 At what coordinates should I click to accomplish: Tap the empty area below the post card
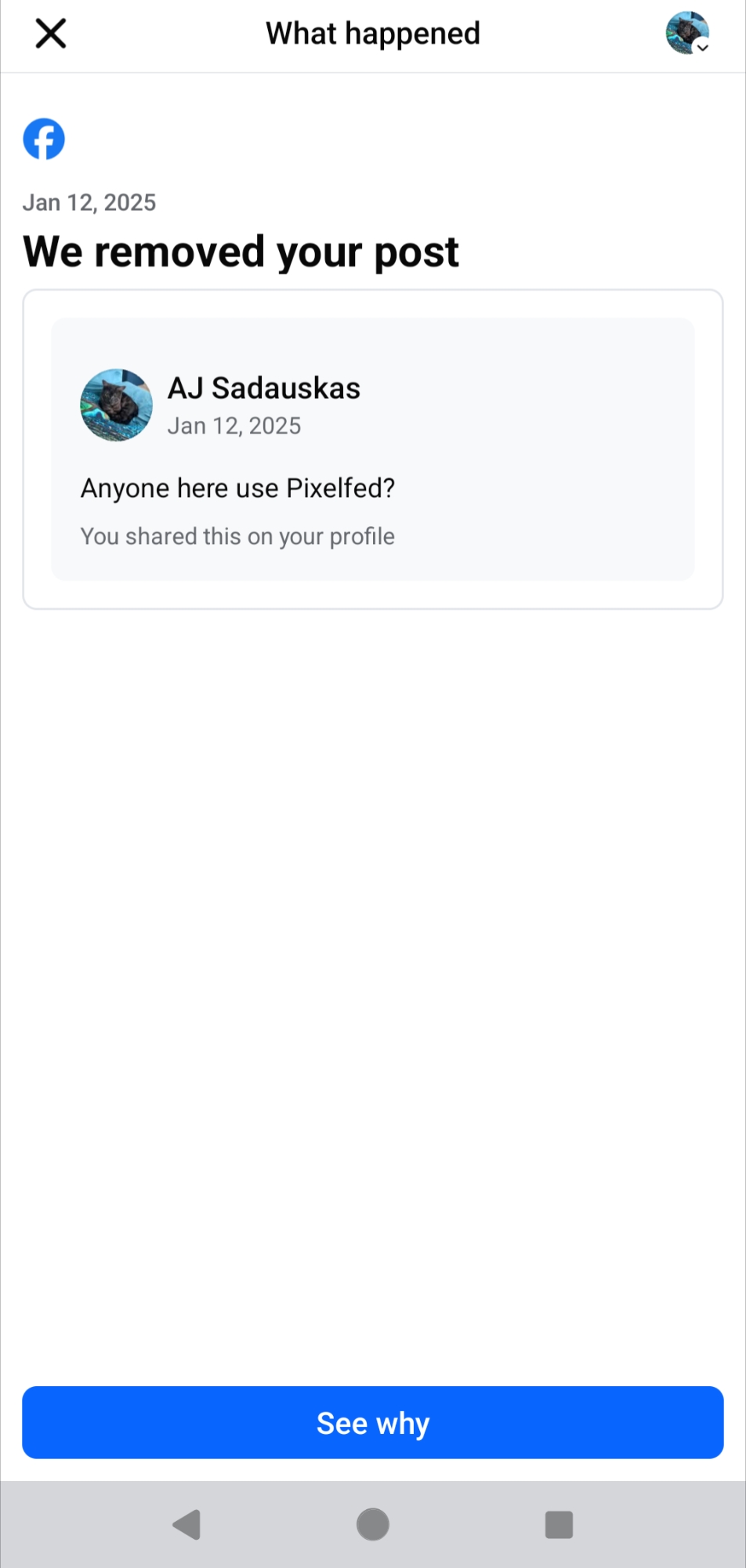[x=373, y=941]
